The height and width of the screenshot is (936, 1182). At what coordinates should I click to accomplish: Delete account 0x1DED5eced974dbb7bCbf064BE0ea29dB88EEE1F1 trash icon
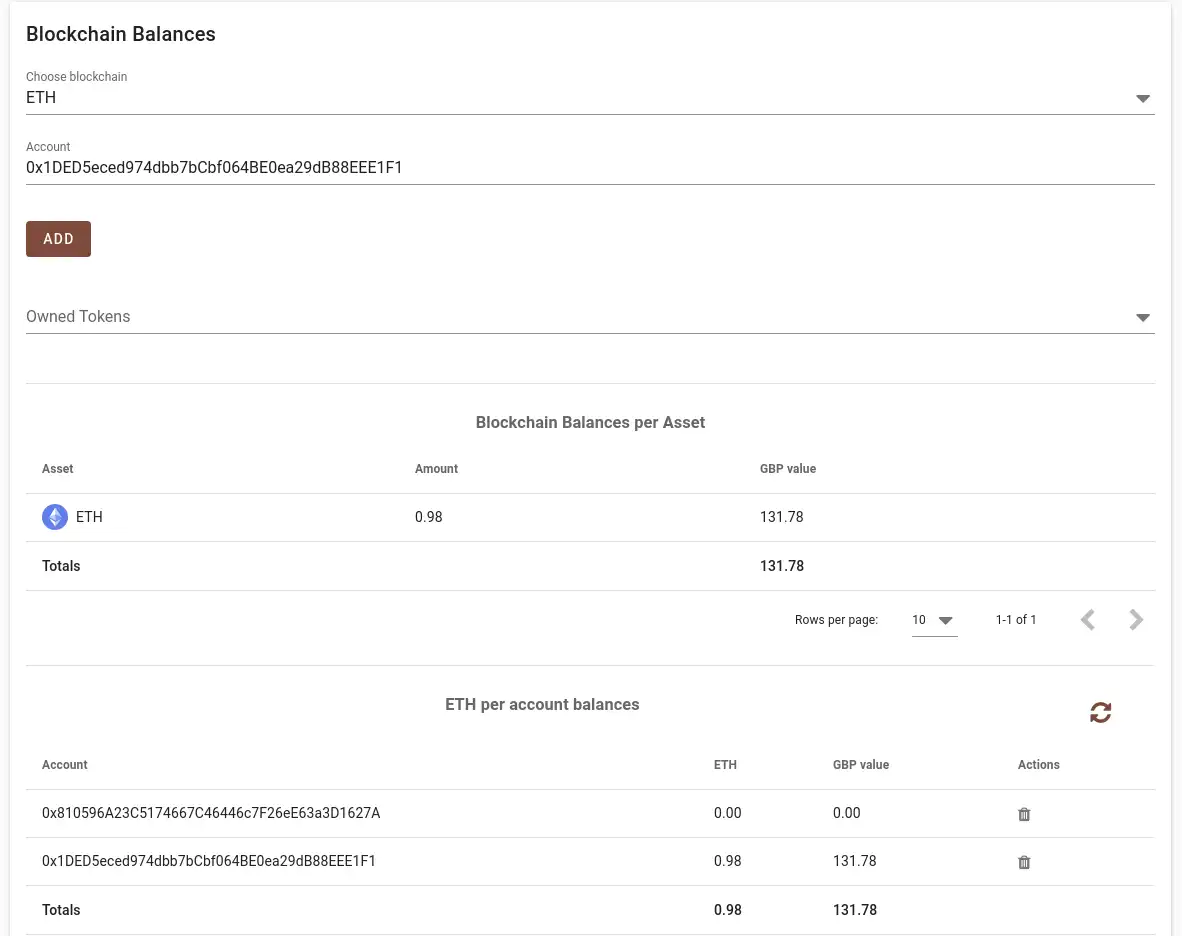[x=1024, y=862]
